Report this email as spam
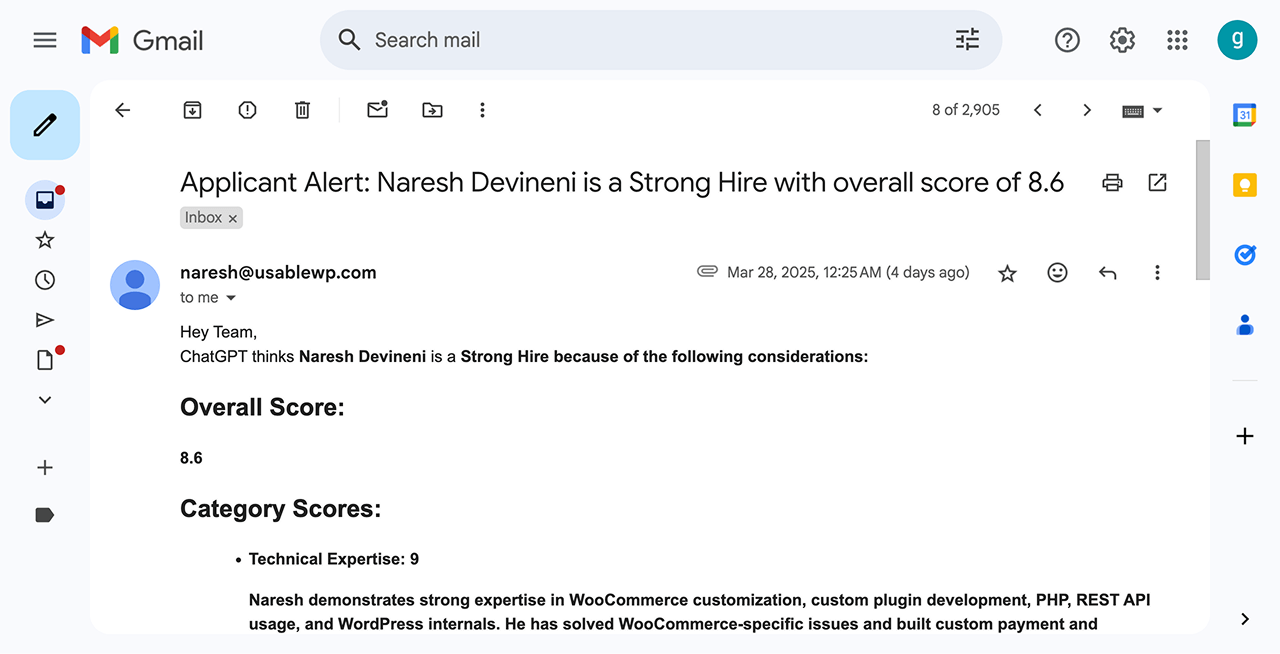Screen dimensions: 1280x654 coord(247,110)
